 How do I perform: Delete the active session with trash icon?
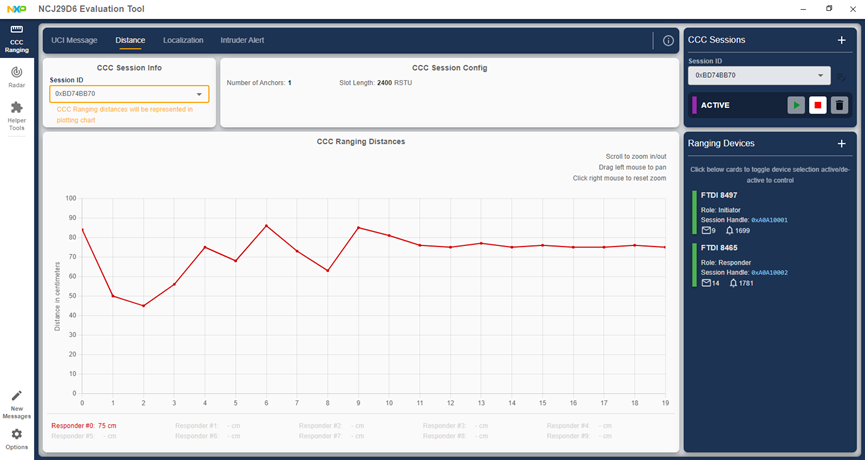(840, 105)
